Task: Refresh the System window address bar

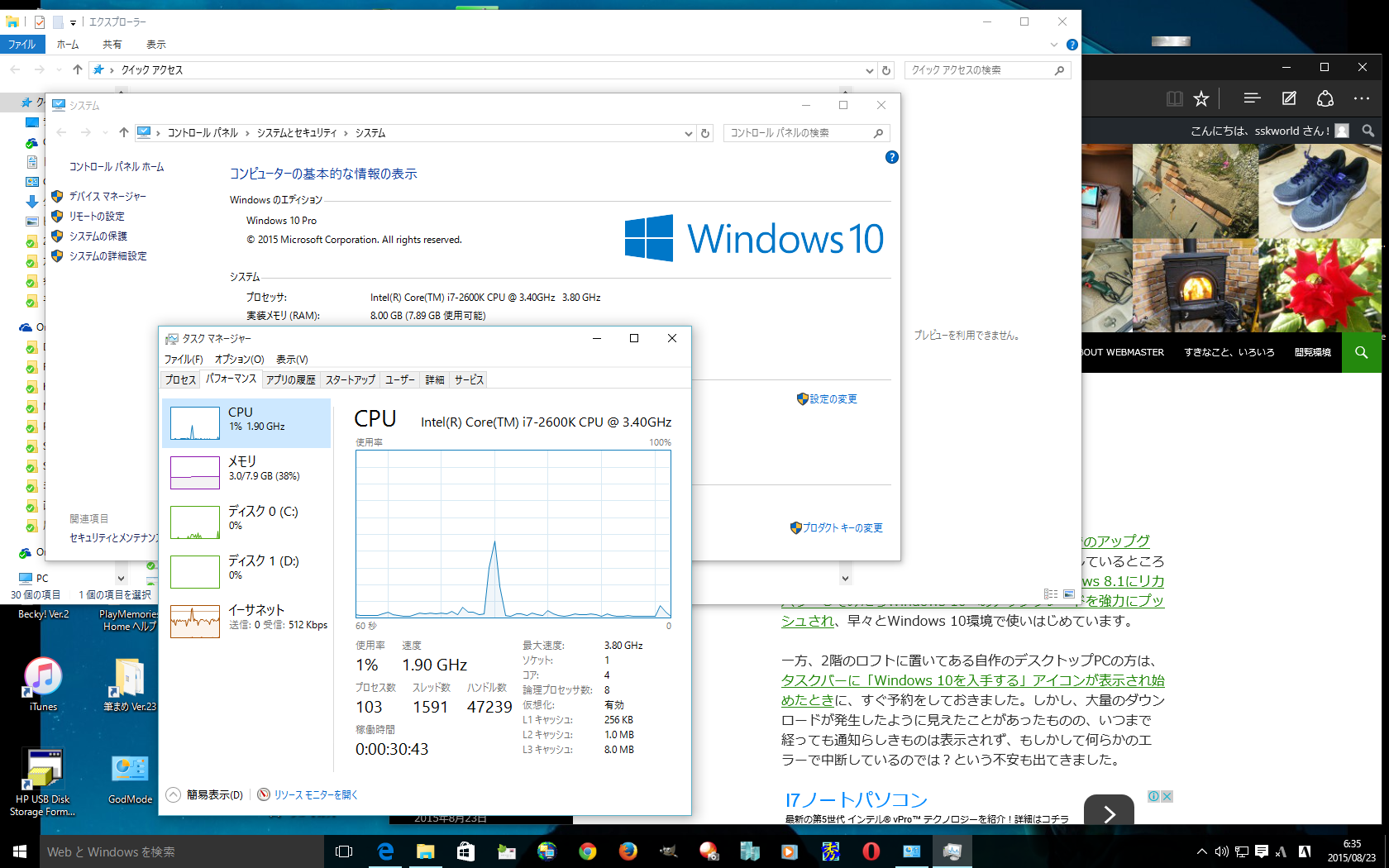Action: (x=705, y=133)
